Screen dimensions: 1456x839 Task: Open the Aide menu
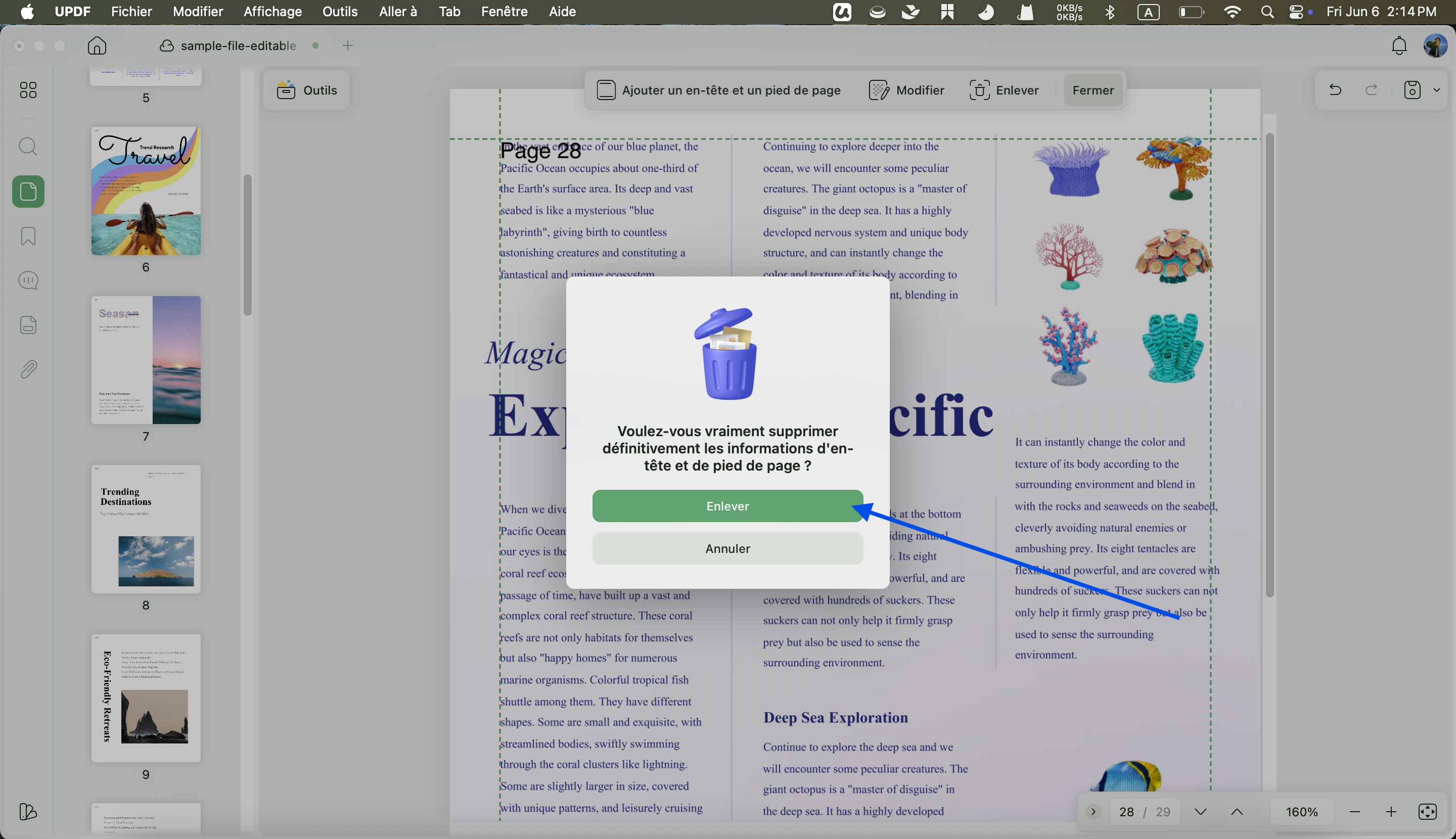[x=562, y=12]
